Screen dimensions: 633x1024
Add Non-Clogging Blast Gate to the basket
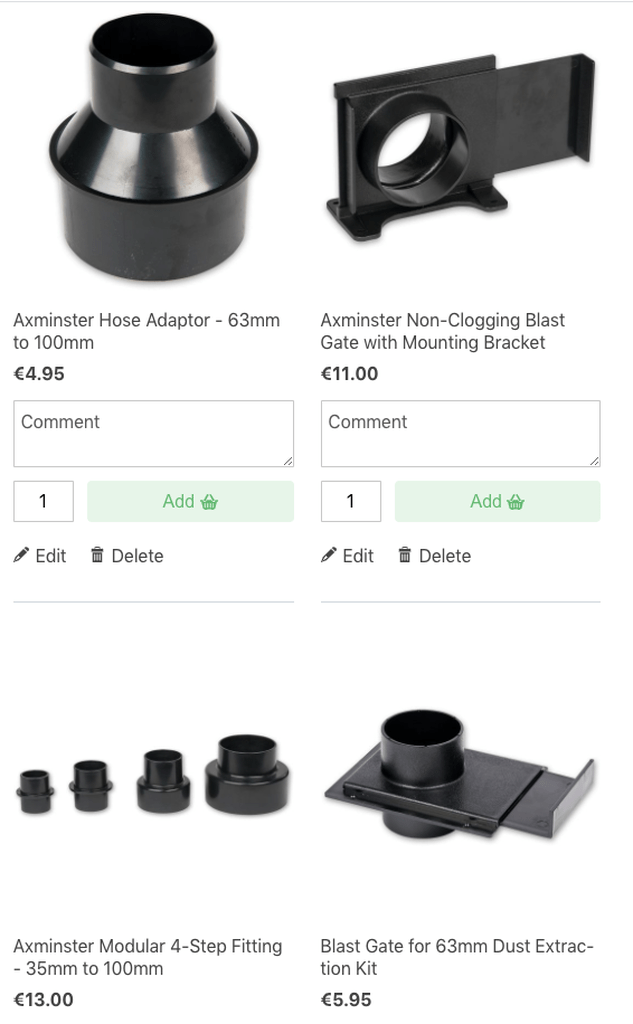(497, 502)
